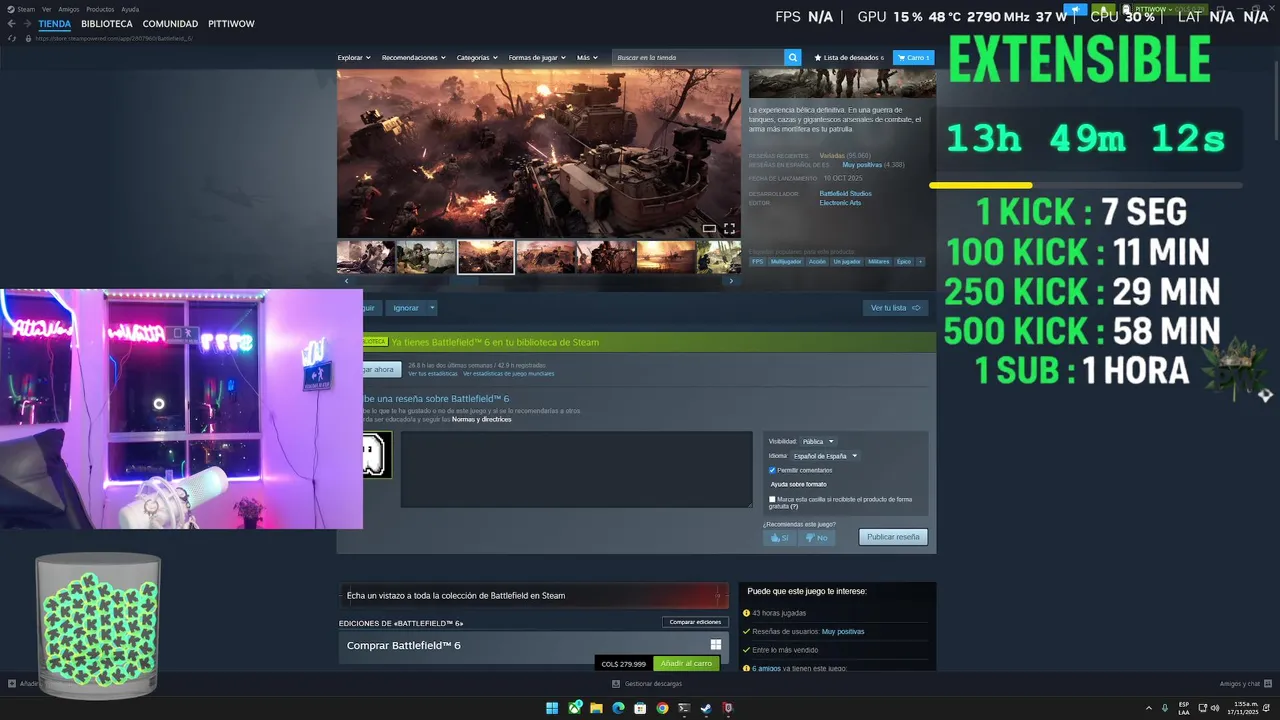Open Normas y directrices link
The image size is (1280, 720).
click(x=481, y=419)
